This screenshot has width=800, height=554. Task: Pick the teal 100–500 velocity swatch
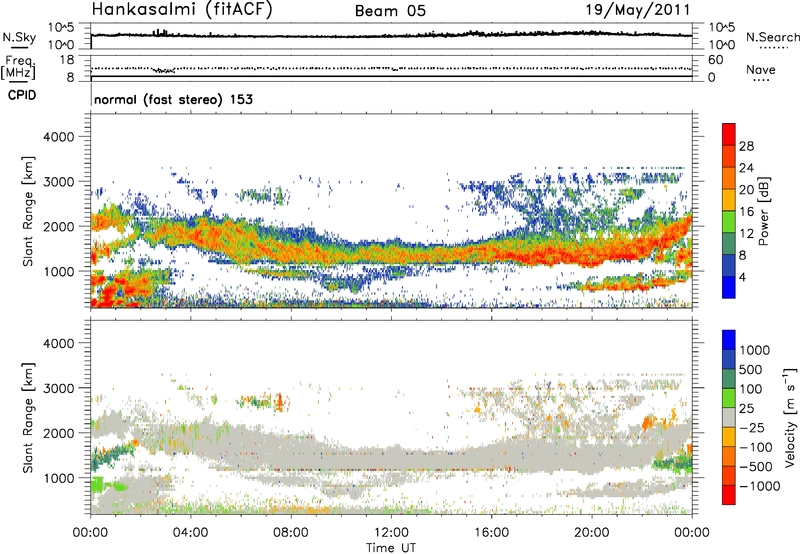tap(729, 379)
